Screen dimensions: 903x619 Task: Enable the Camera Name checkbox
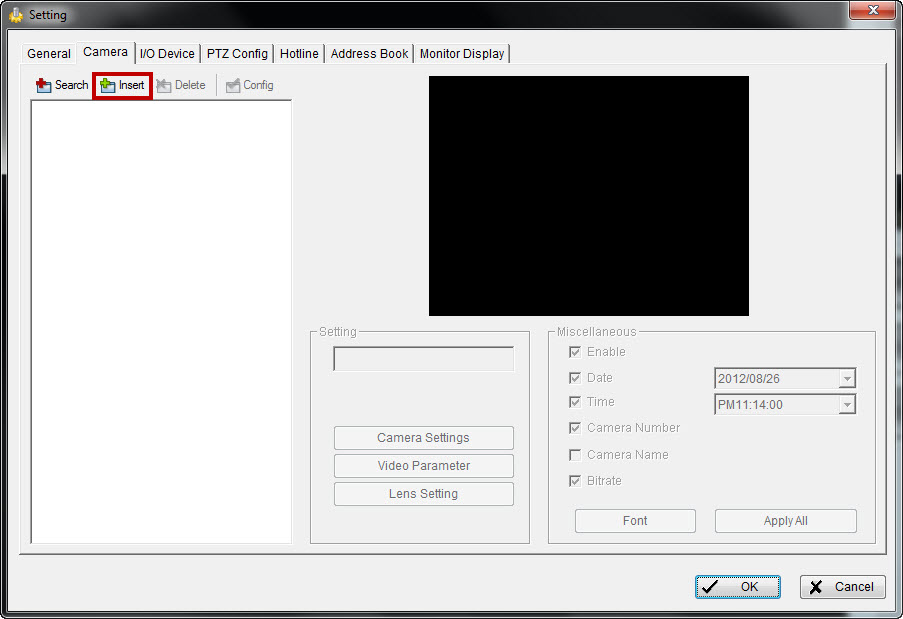(x=575, y=455)
